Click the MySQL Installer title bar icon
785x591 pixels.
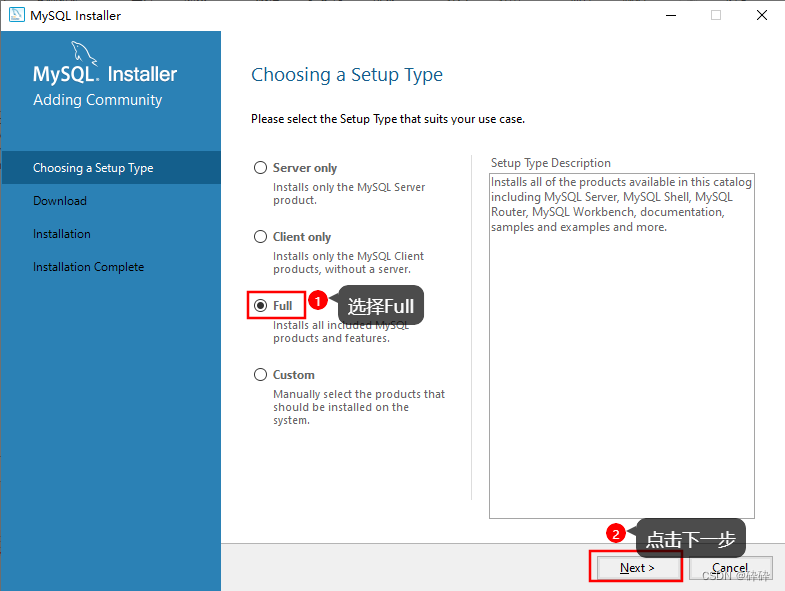click(x=17, y=15)
